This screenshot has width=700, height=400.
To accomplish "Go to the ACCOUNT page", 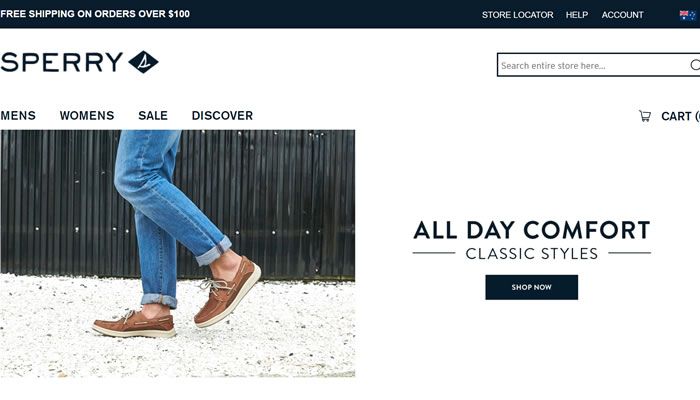I will point(622,15).
